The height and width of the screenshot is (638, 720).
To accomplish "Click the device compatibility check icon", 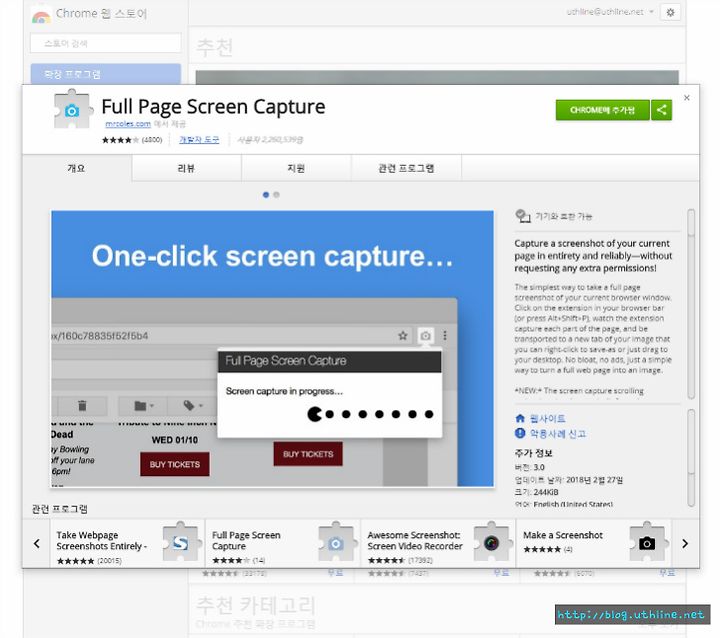I will tap(523, 216).
